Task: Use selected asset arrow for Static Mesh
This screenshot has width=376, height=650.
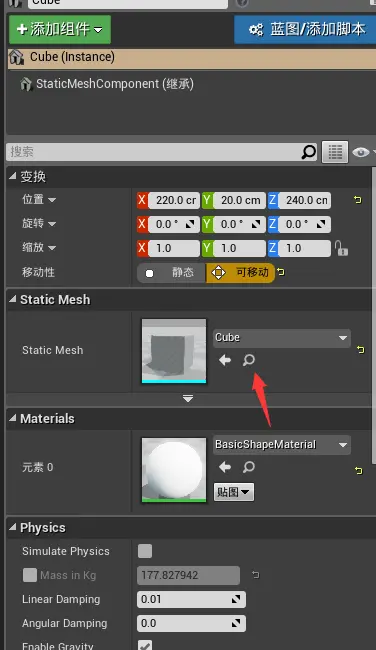Action: pyautogui.click(x=225, y=360)
